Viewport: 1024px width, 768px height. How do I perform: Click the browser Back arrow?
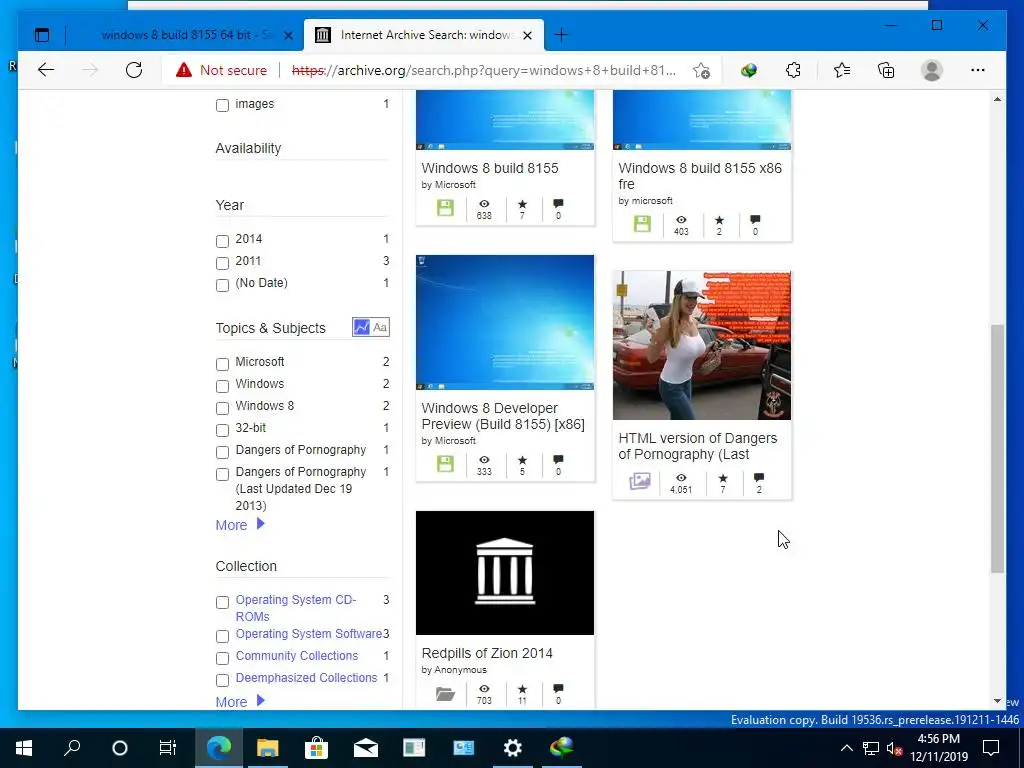pyautogui.click(x=46, y=70)
